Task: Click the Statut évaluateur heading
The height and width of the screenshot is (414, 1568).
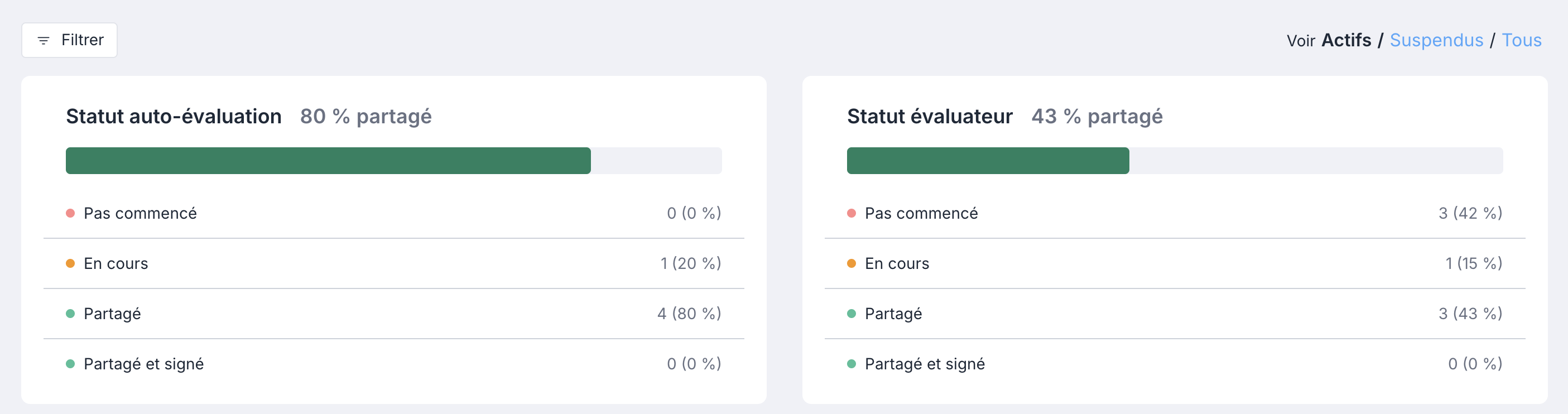Action: click(x=930, y=116)
